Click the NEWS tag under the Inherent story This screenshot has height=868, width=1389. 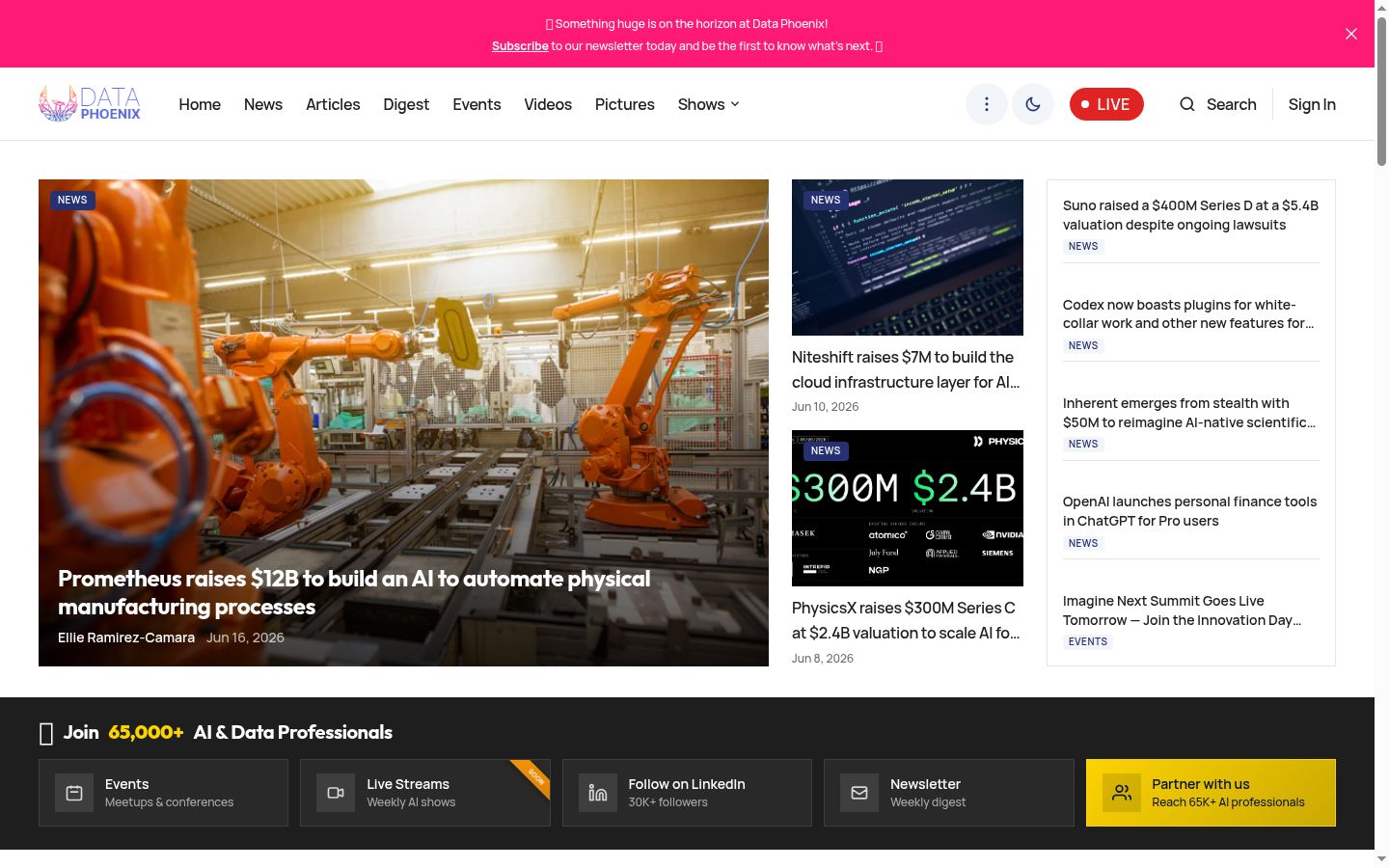coord(1083,444)
